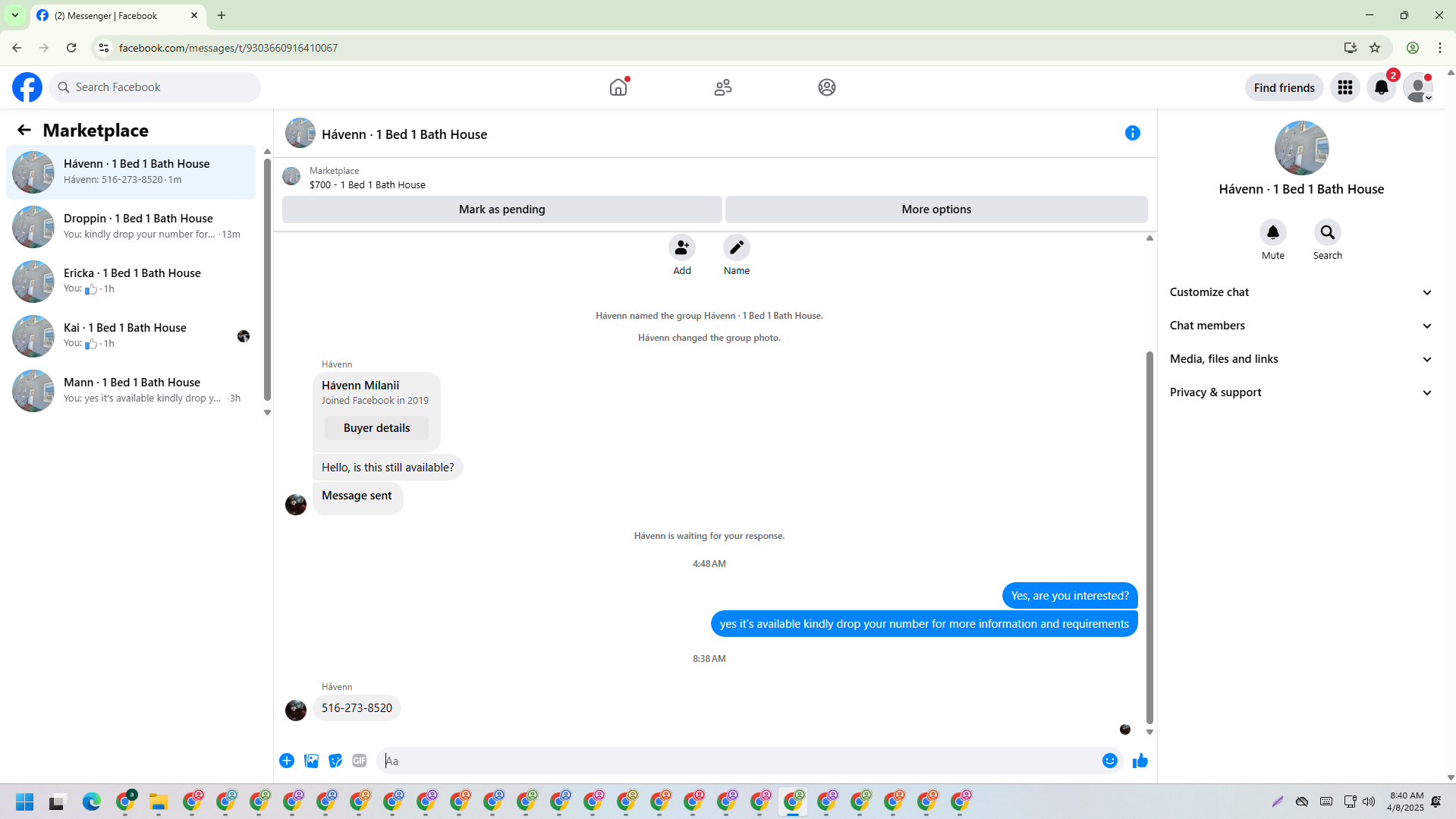Open Mann 1 Bed 1 Bath House chat
Screen dimensions: 1456x819
[x=131, y=391]
